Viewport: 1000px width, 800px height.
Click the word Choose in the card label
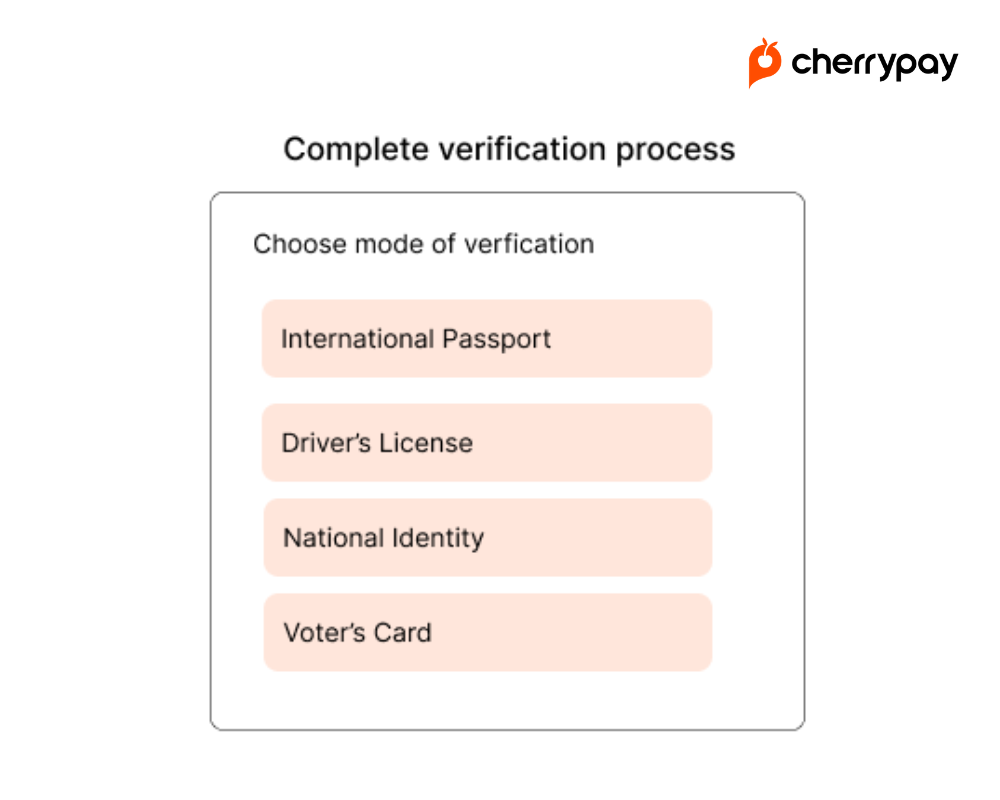click(299, 244)
